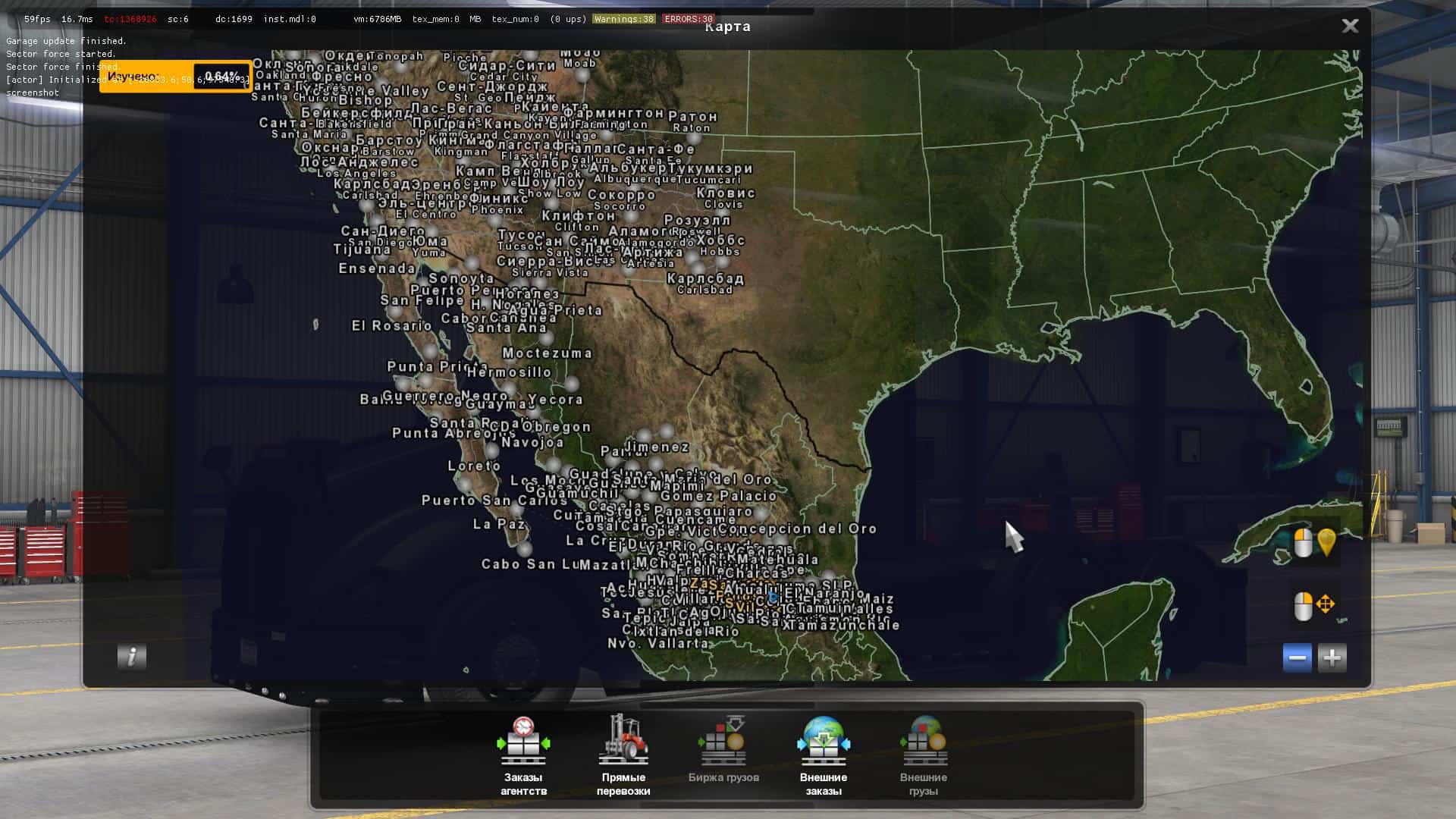Select Hermosillo city on the map
Screen dimensions: 1456x819
pyautogui.click(x=509, y=372)
